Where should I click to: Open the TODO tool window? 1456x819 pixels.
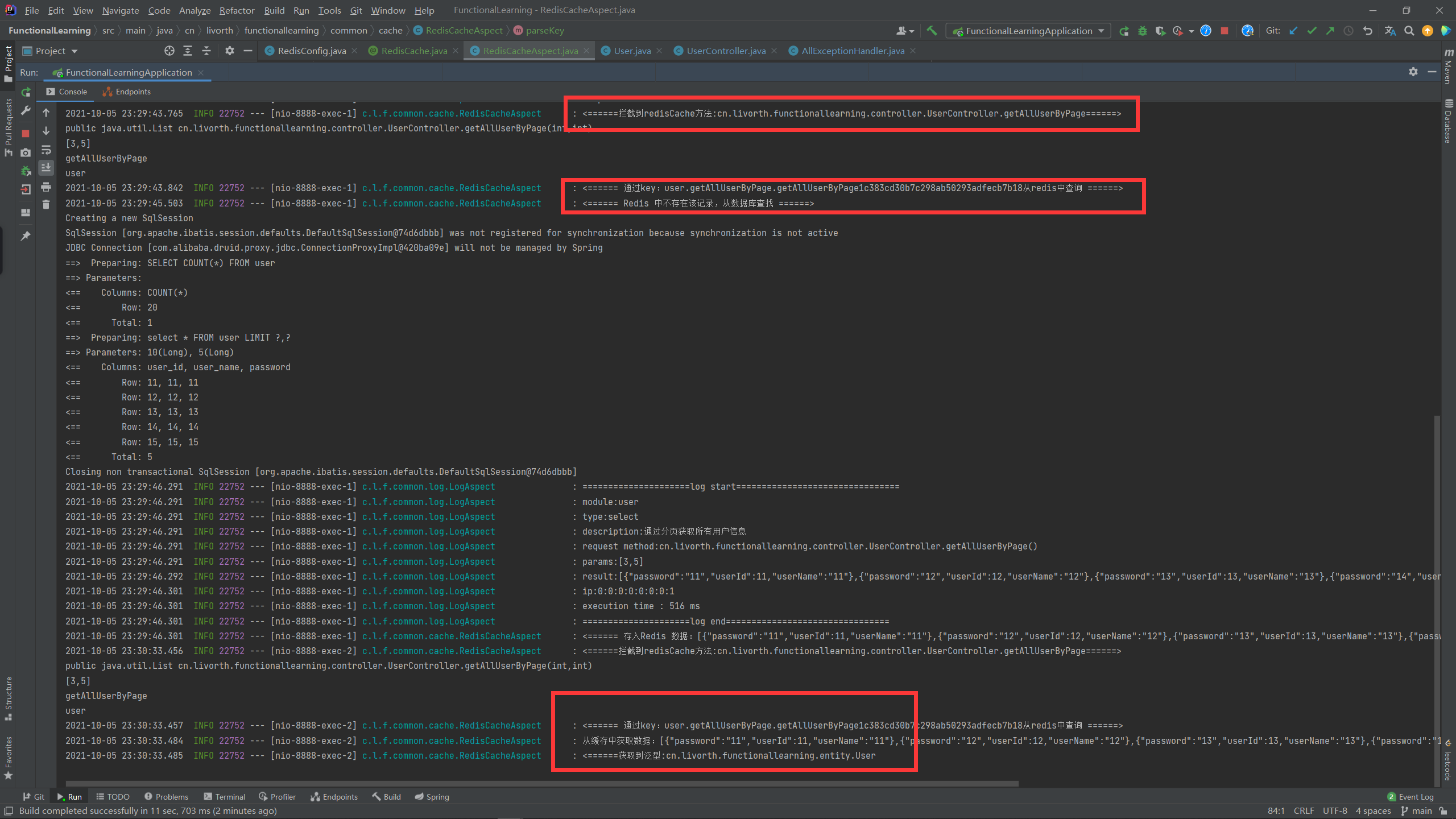pos(113,797)
